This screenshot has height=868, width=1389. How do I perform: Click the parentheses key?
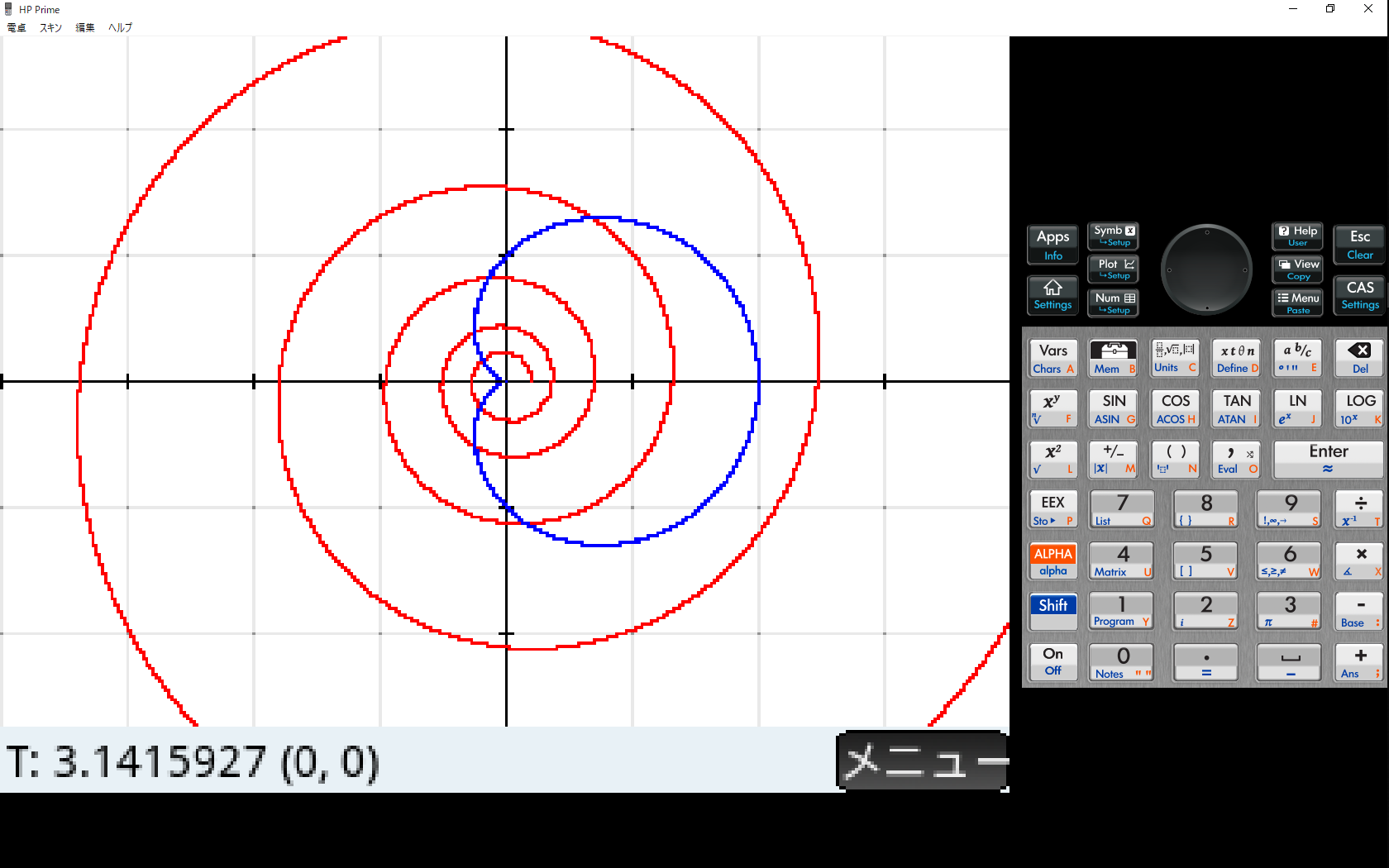tap(1175, 460)
